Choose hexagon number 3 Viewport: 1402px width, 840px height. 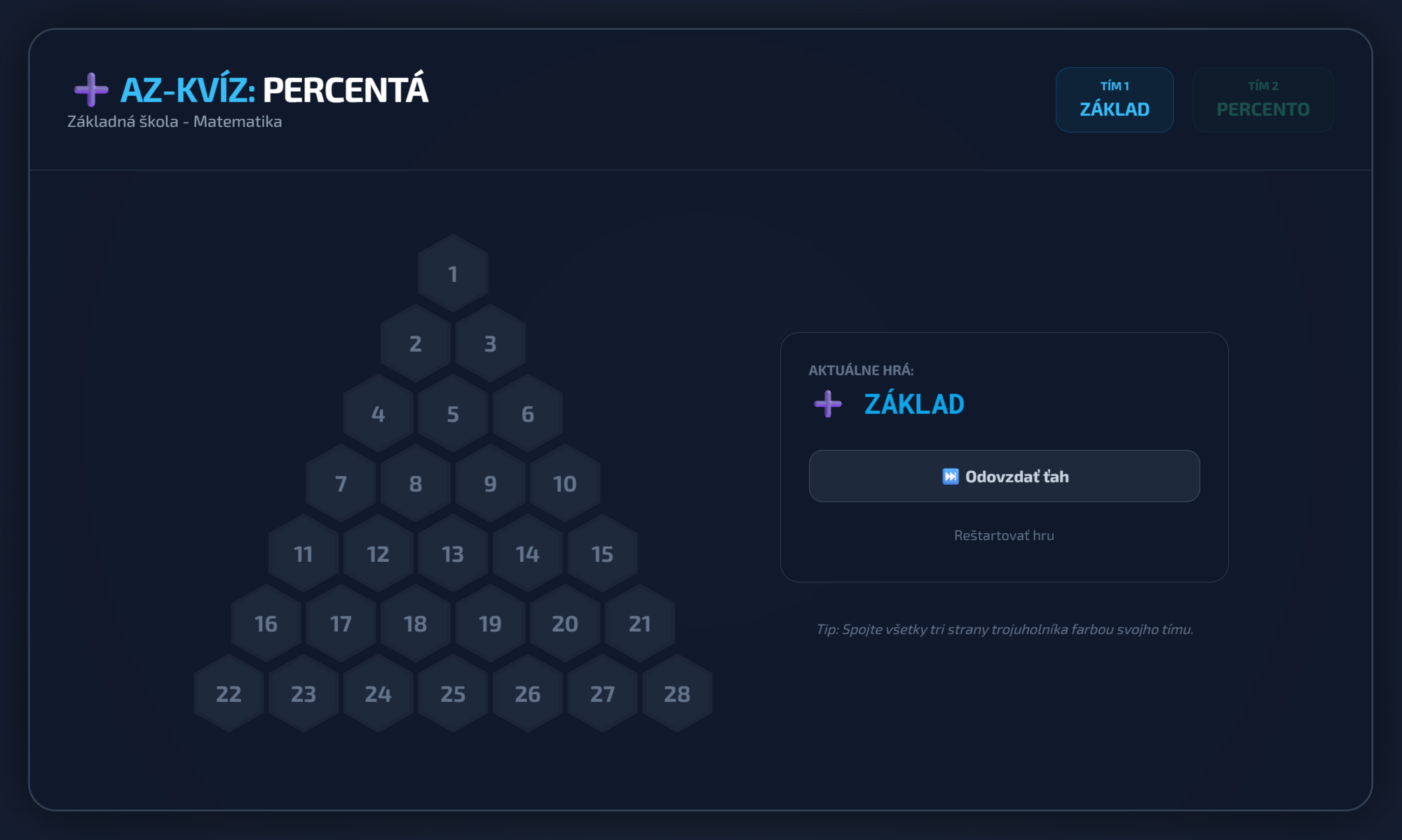[x=490, y=343]
